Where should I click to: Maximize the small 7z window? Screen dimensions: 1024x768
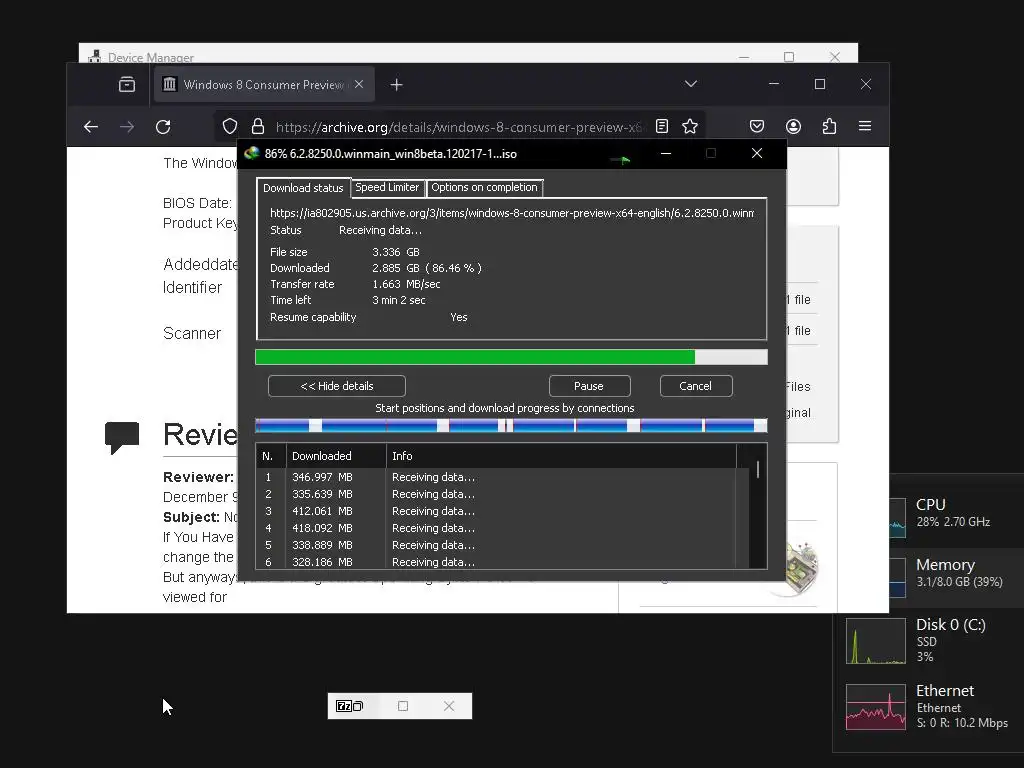coord(403,706)
